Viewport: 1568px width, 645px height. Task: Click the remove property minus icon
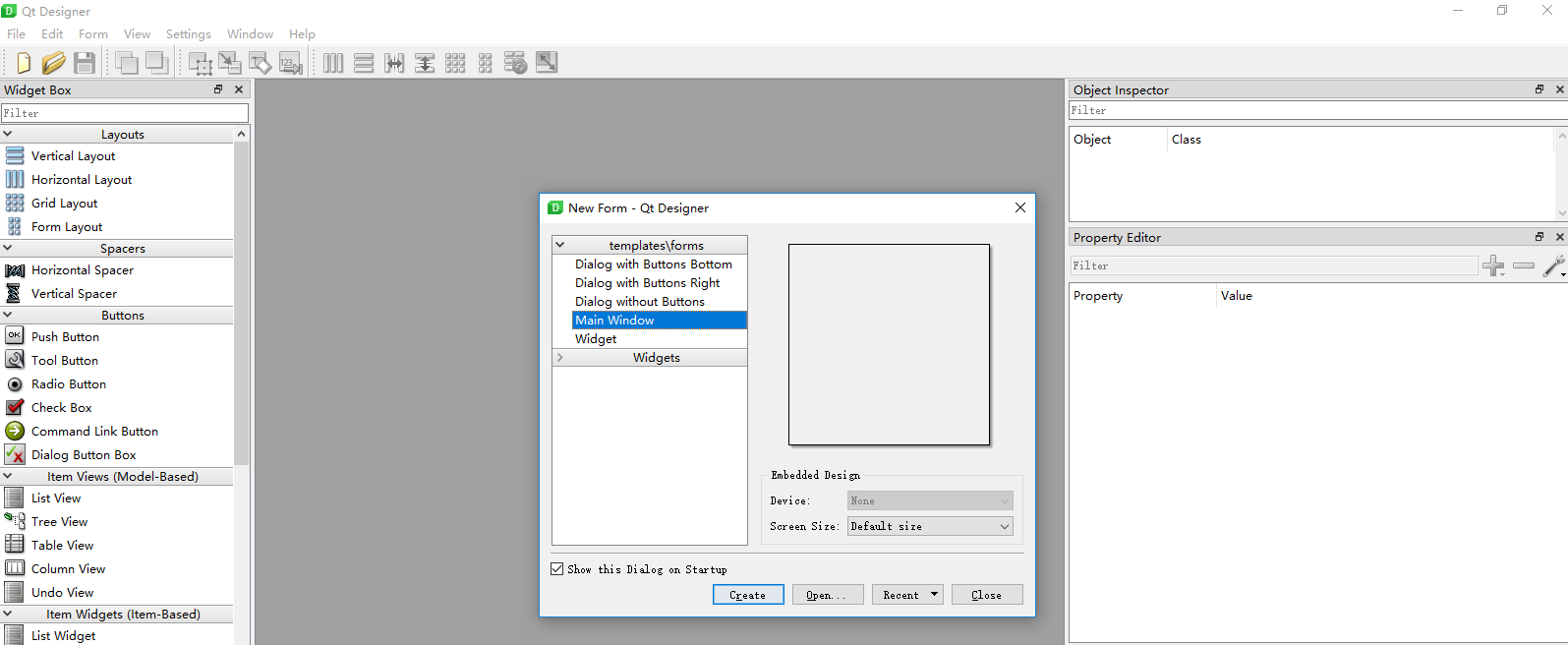click(1524, 265)
